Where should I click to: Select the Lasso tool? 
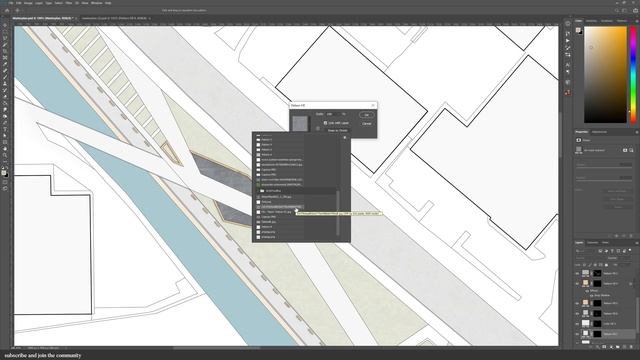point(5,38)
